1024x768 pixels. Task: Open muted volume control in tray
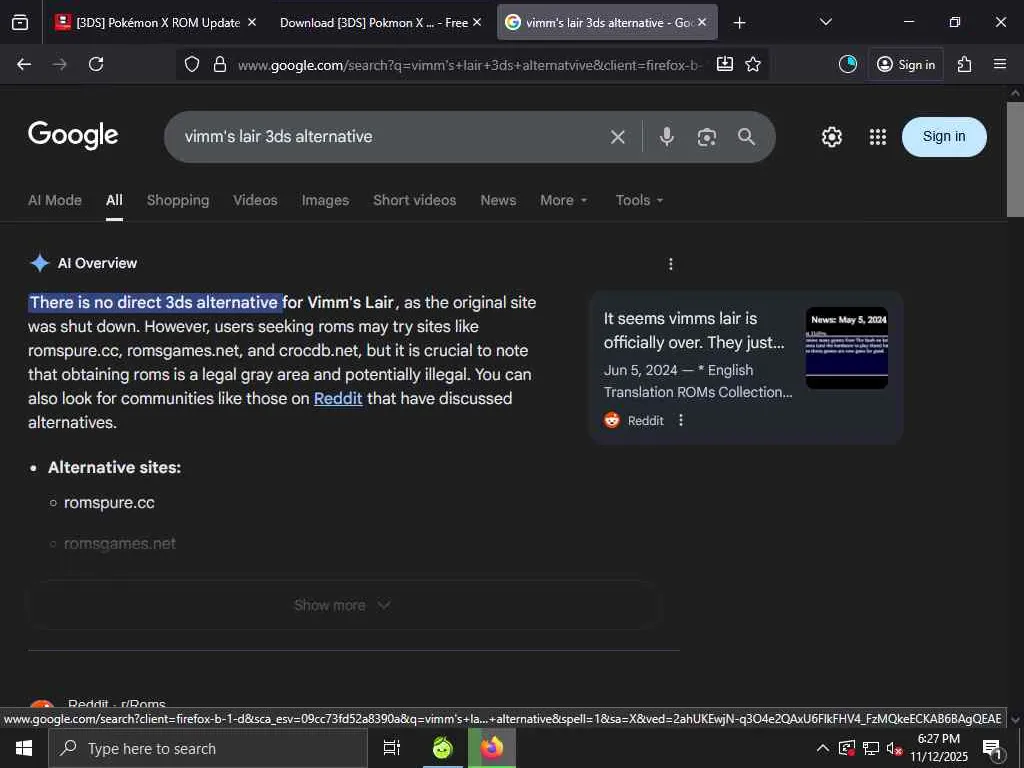pyautogui.click(x=894, y=748)
